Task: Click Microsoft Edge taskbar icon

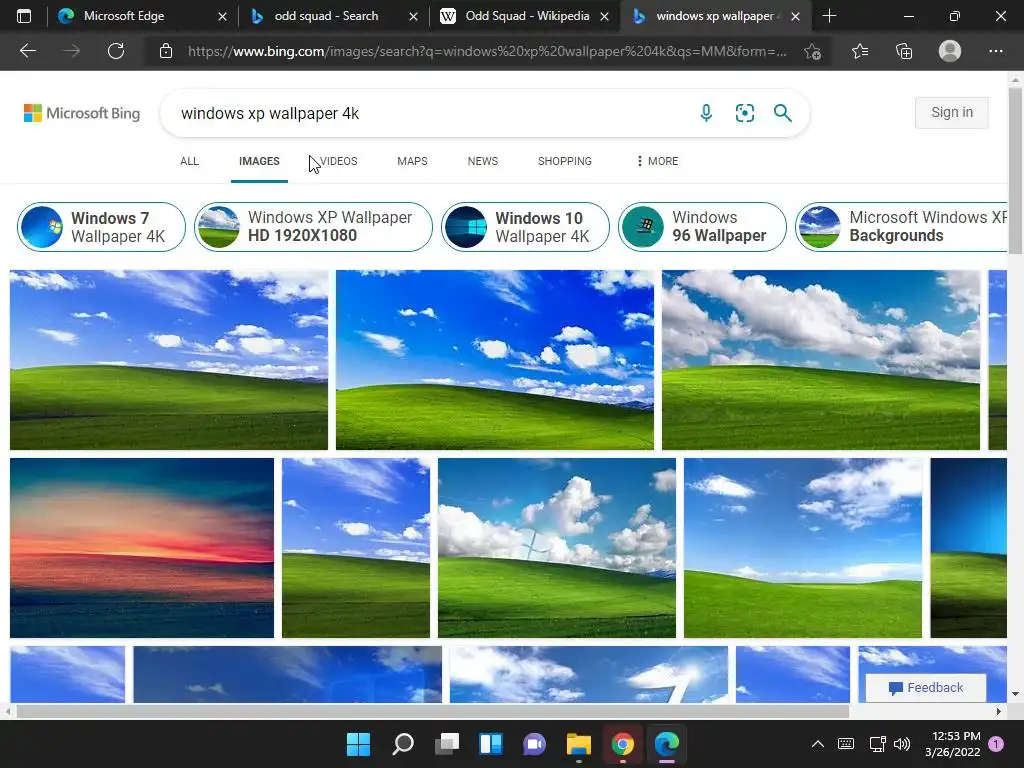Action: pyautogui.click(x=667, y=744)
